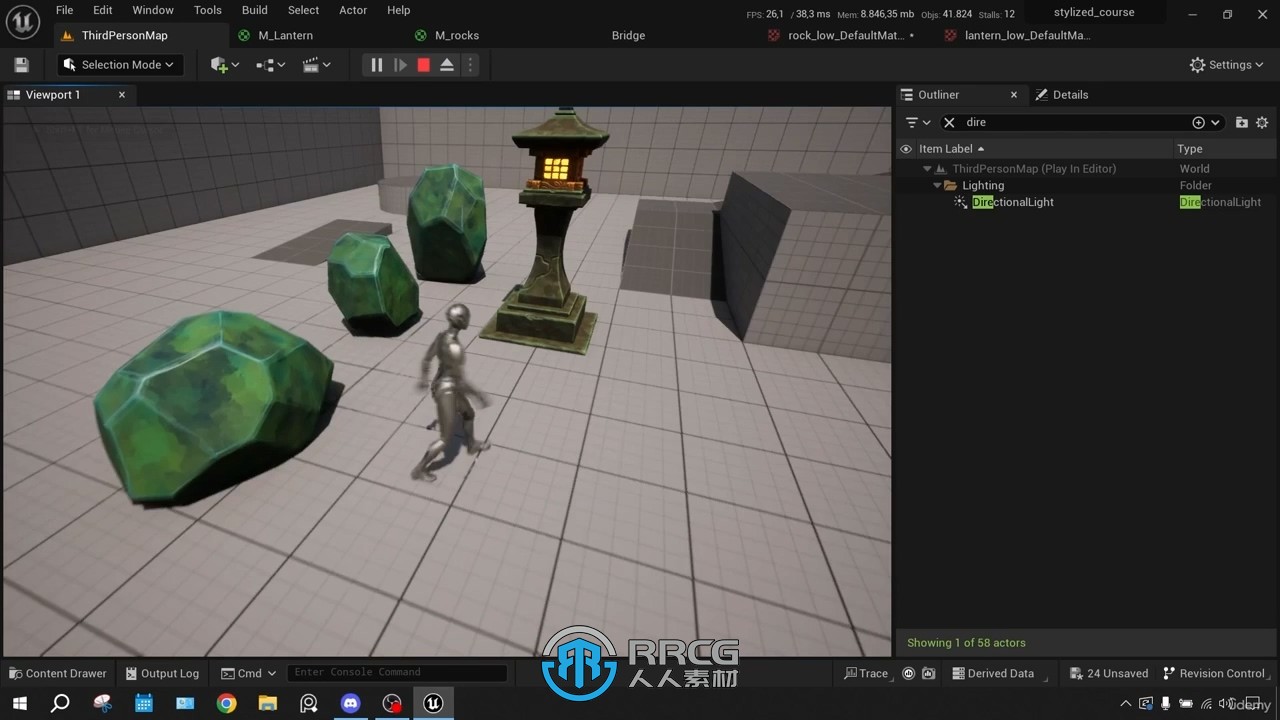Advance a single frame in play session

400,65
